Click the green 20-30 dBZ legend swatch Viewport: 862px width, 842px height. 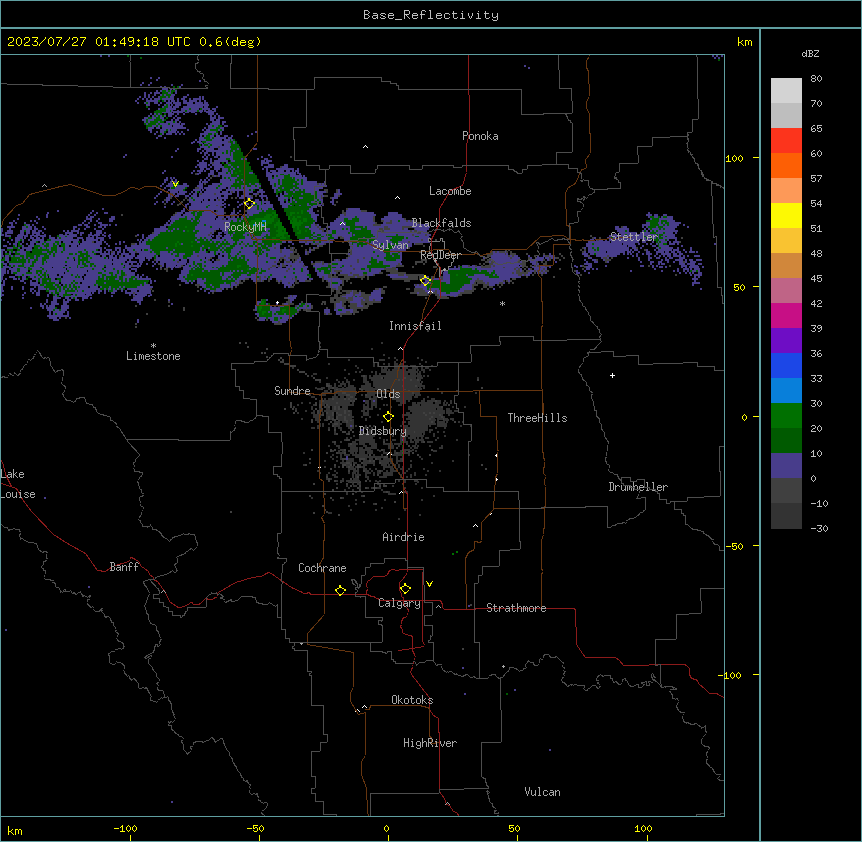click(786, 416)
